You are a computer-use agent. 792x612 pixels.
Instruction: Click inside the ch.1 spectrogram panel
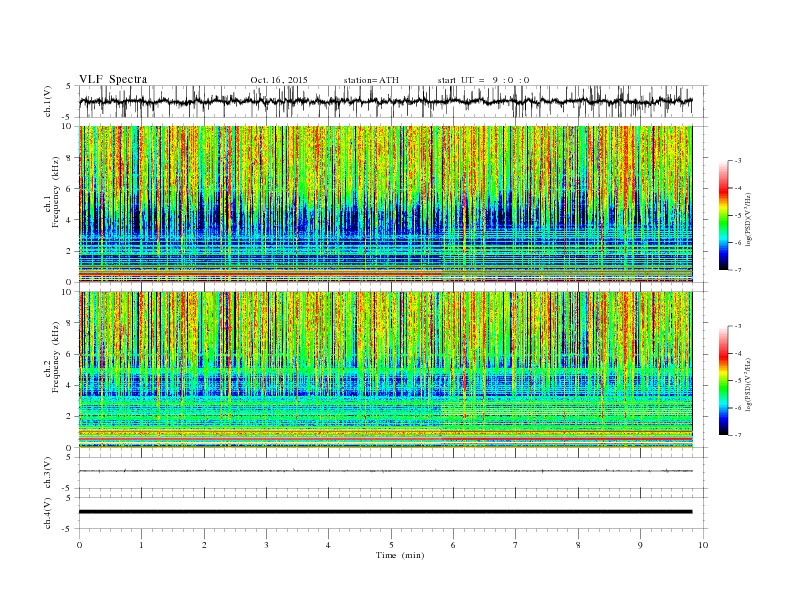pyautogui.click(x=385, y=204)
